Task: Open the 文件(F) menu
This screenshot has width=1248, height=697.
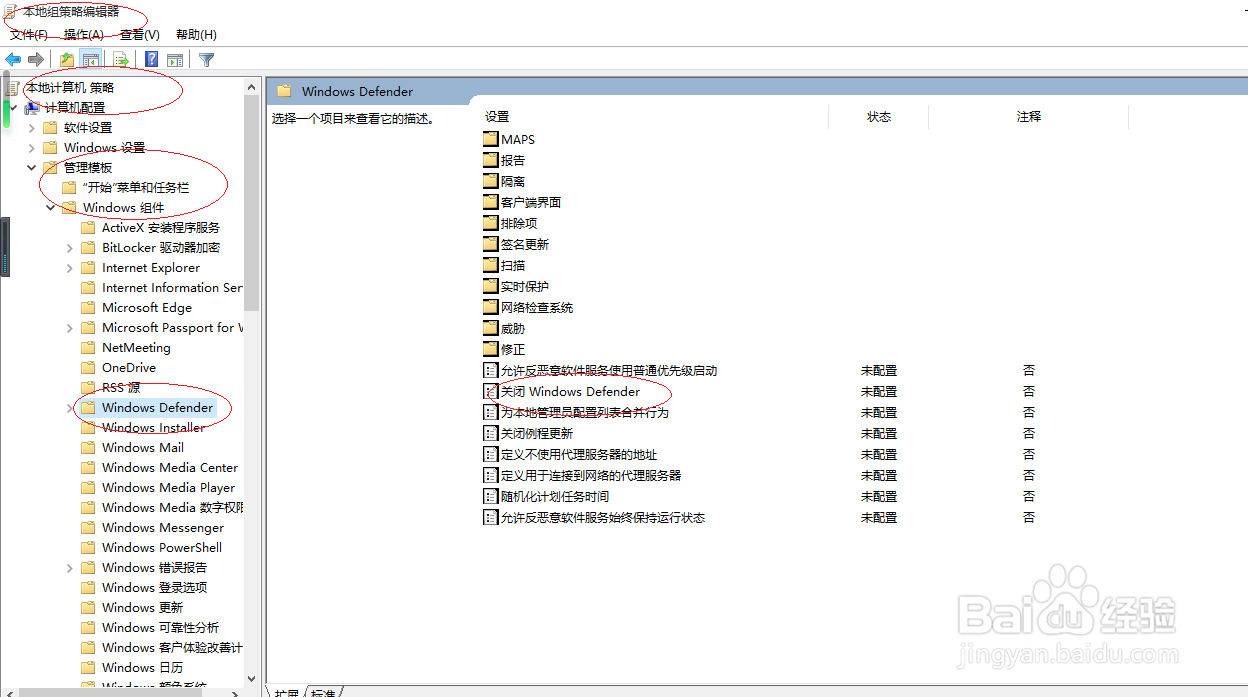Action: pyautogui.click(x=29, y=35)
